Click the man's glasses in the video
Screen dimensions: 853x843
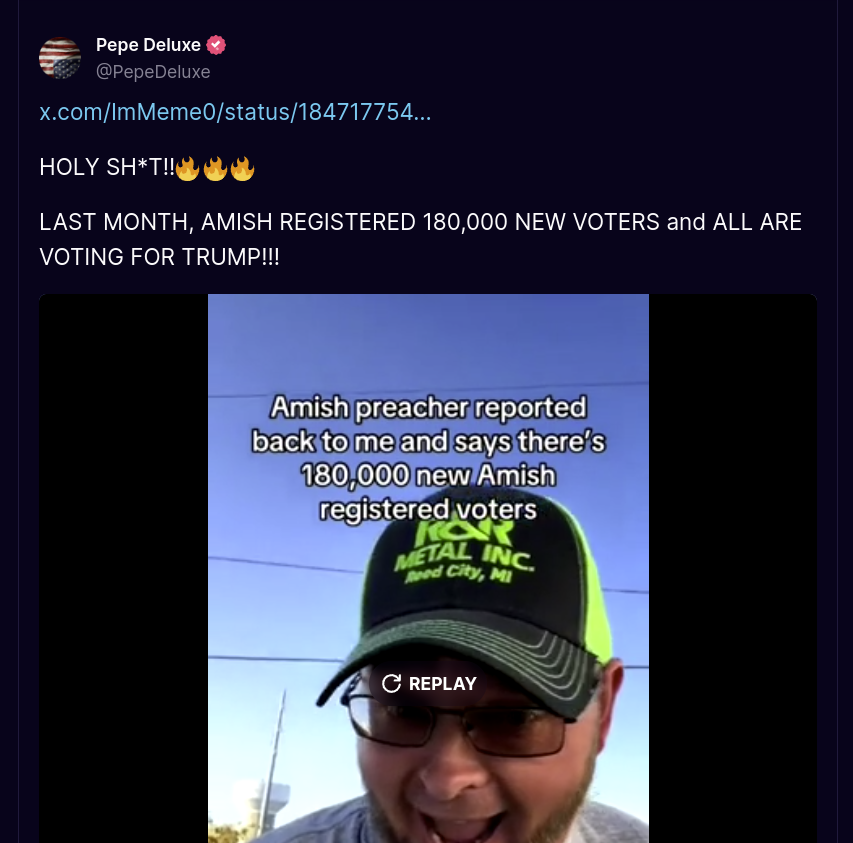click(x=458, y=723)
